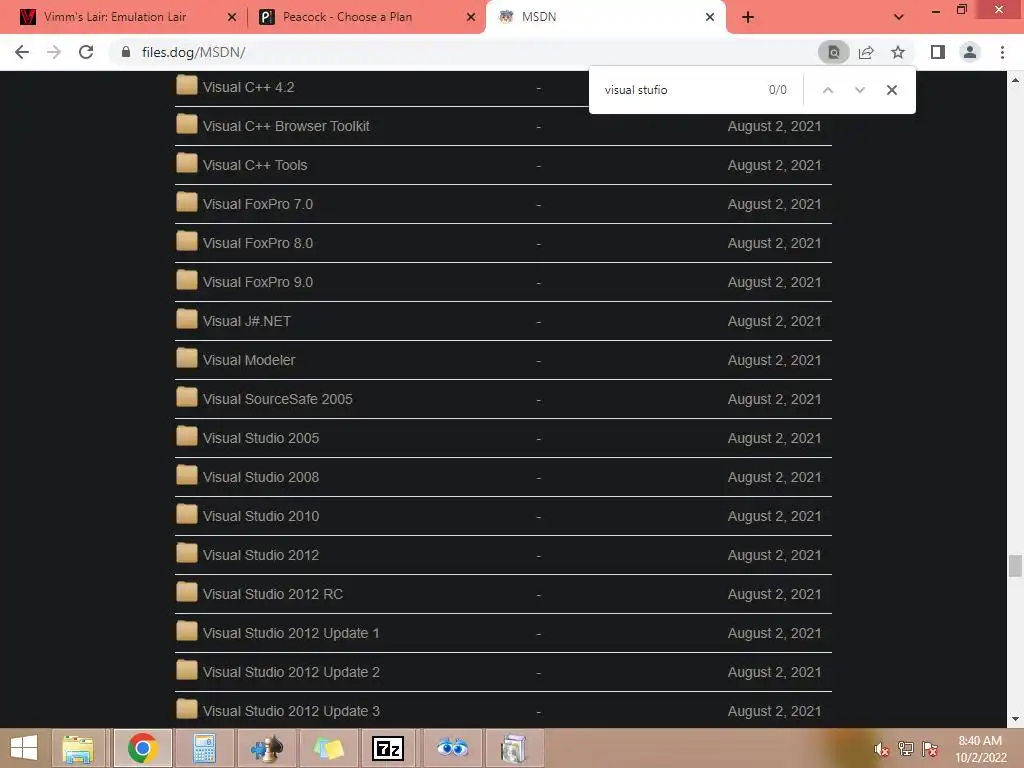This screenshot has height=768, width=1024.
Task: Close the MSDN tab
Action: pyautogui.click(x=710, y=17)
